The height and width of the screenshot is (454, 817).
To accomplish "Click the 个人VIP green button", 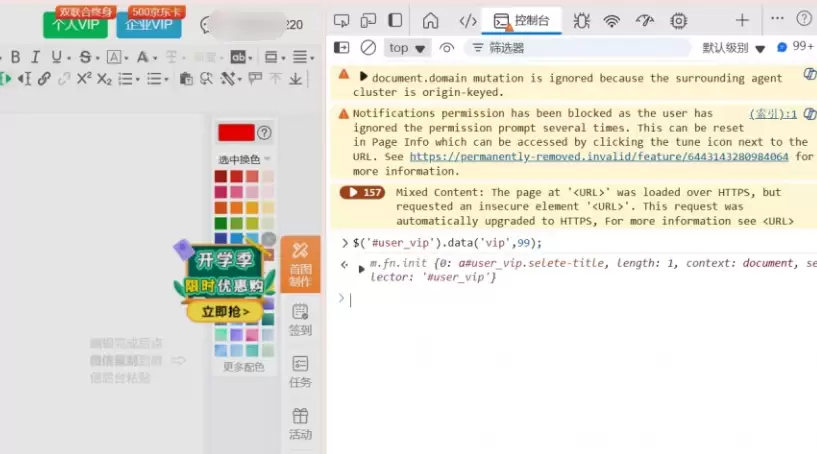I will [76, 24].
